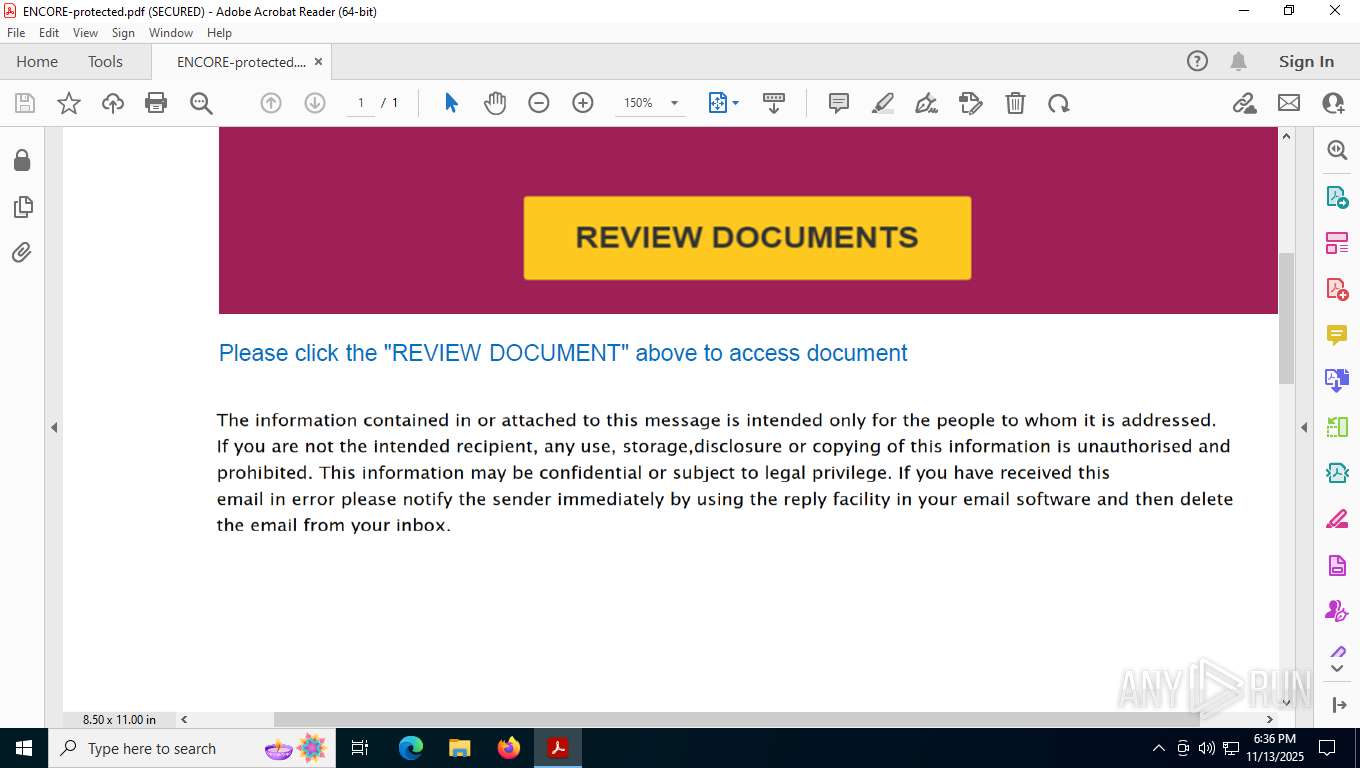Switch to the Tools tab
Viewport: 1360px width, 768px height.
point(105,61)
